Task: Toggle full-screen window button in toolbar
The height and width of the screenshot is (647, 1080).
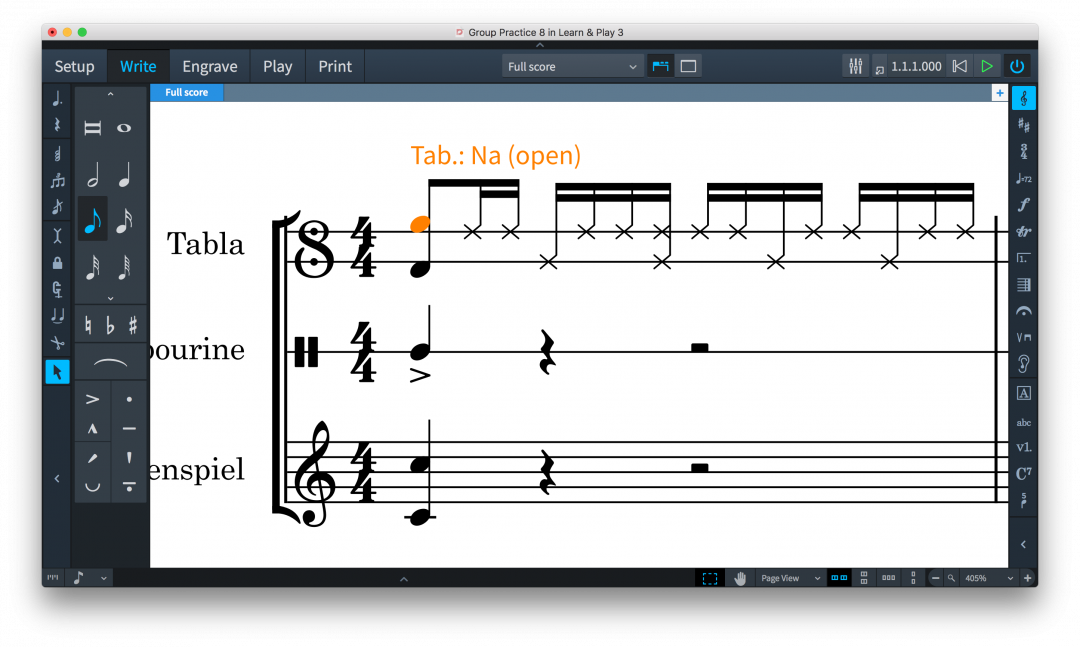Action: pyautogui.click(x=688, y=66)
